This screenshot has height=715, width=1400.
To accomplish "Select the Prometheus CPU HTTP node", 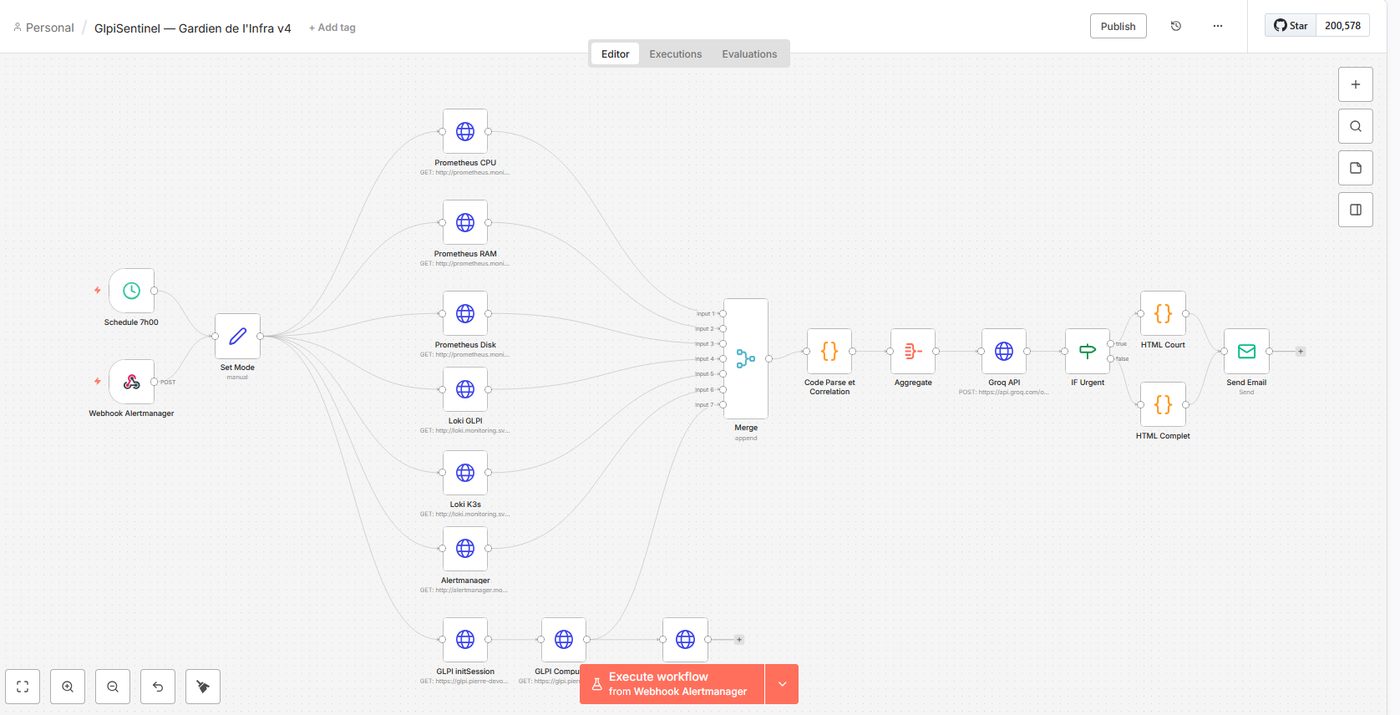I will (465, 131).
